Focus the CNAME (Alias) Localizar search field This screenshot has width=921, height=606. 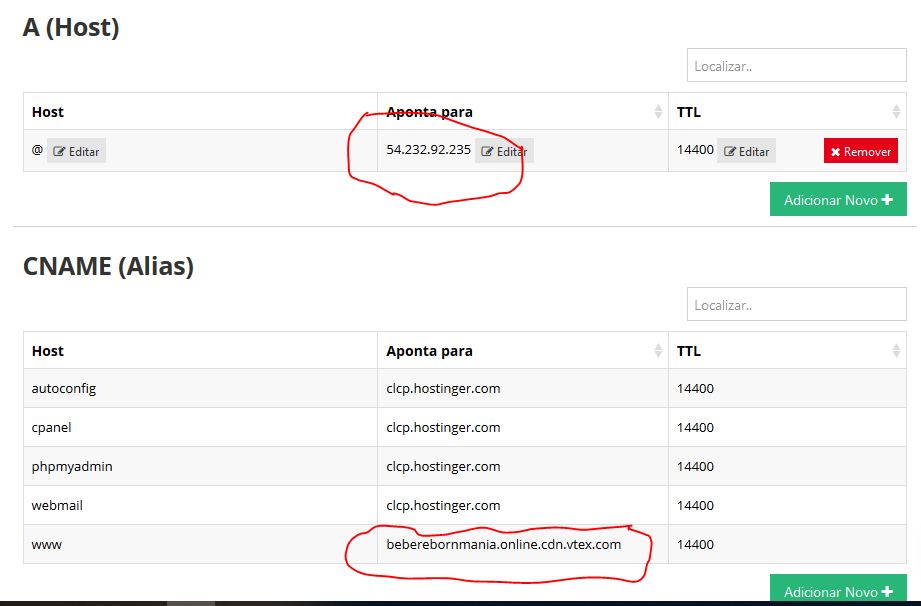[x=796, y=304]
